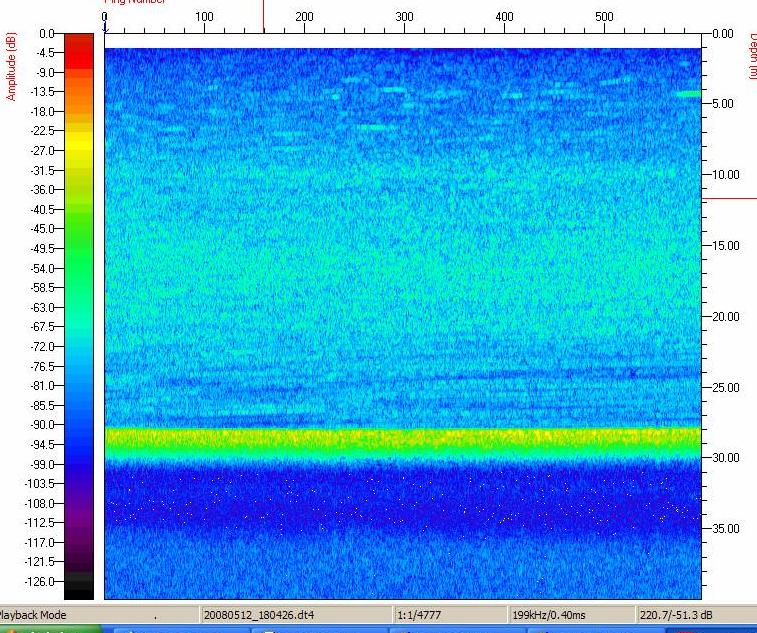
Task: Click ping number 500 on the top ruler
Action: pos(604,16)
